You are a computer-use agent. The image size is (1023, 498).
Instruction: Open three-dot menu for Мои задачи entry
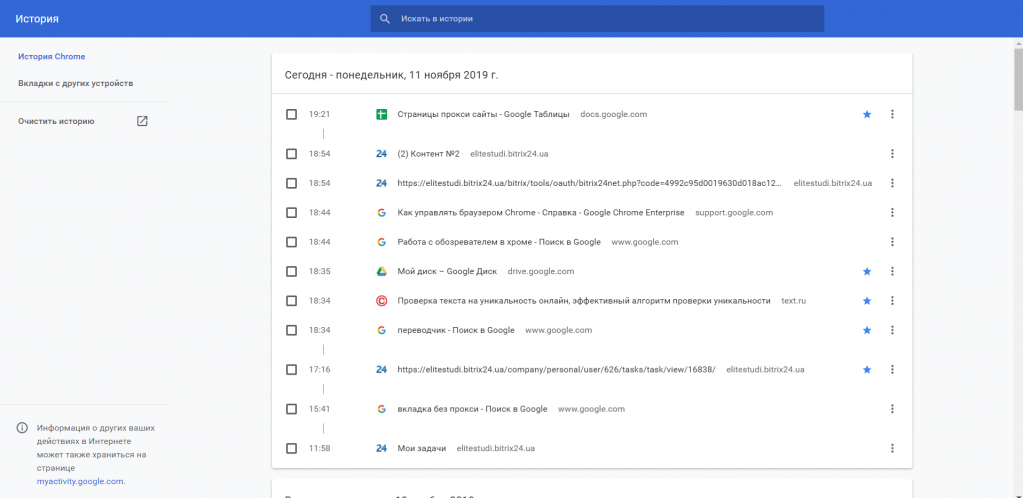(893, 448)
